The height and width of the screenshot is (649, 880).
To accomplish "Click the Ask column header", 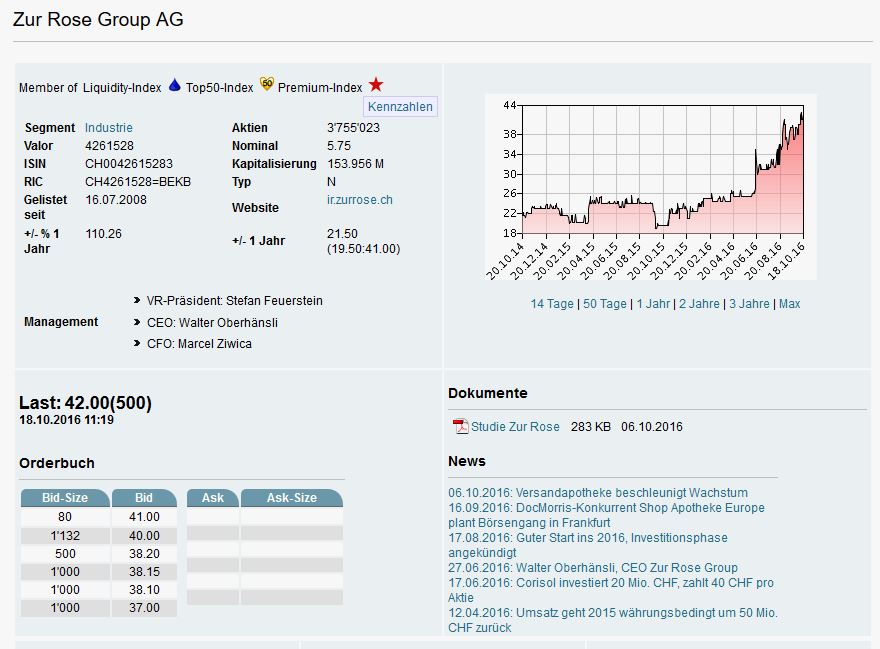I will pyautogui.click(x=213, y=498).
